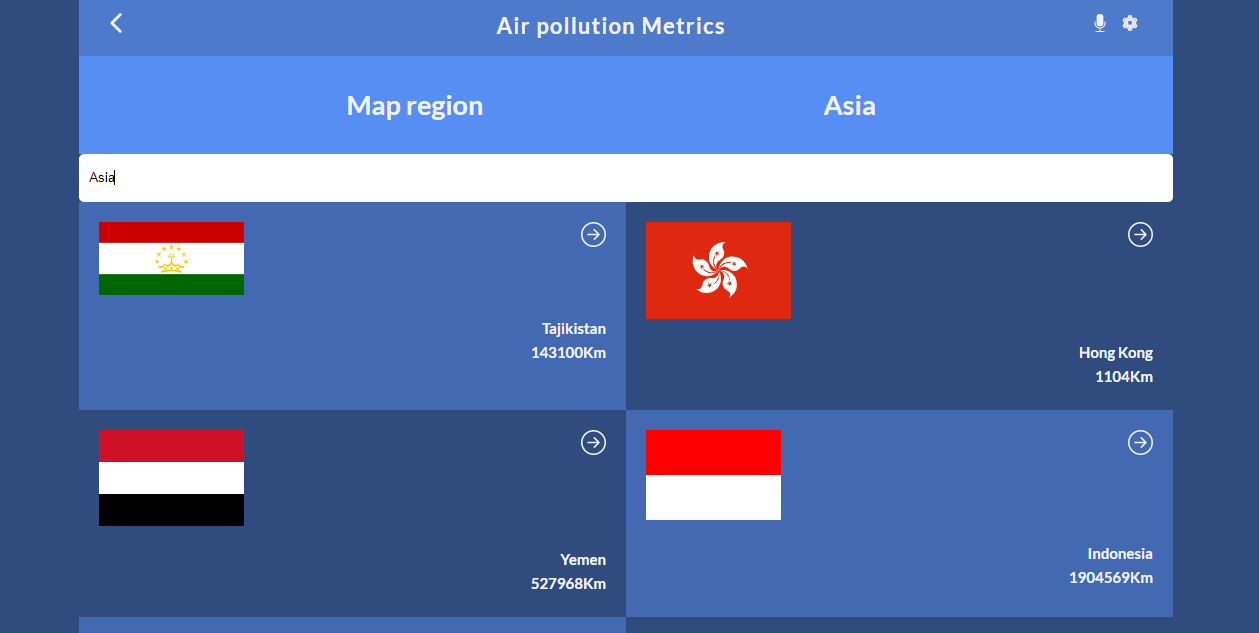Click the 1104Km area value

pyautogui.click(x=1124, y=377)
